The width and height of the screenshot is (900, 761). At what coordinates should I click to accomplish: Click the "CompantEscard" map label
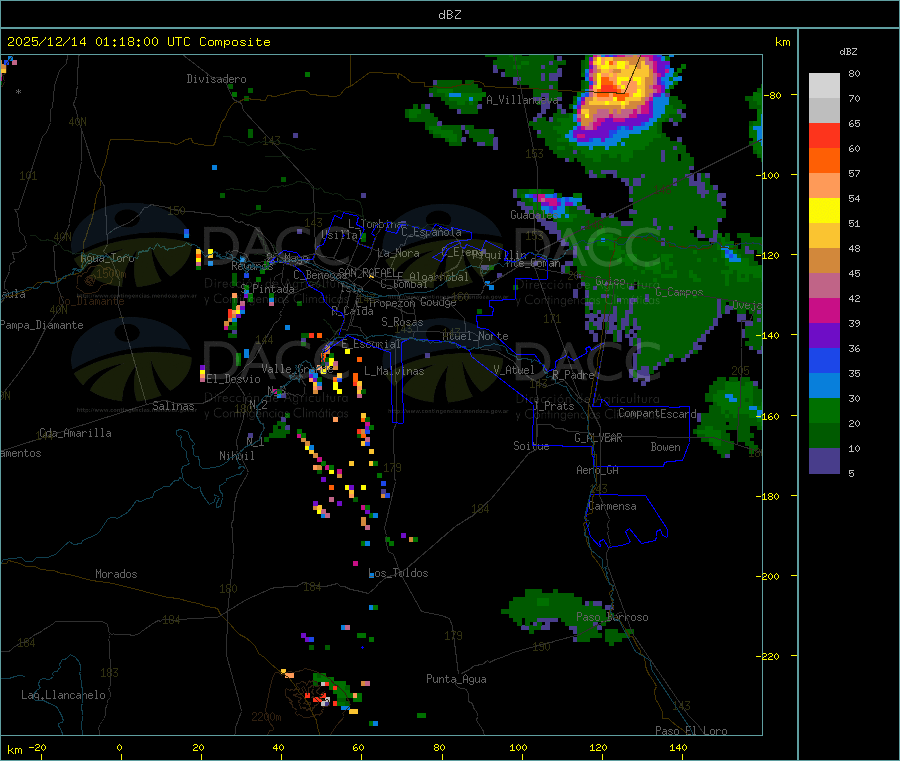657,413
